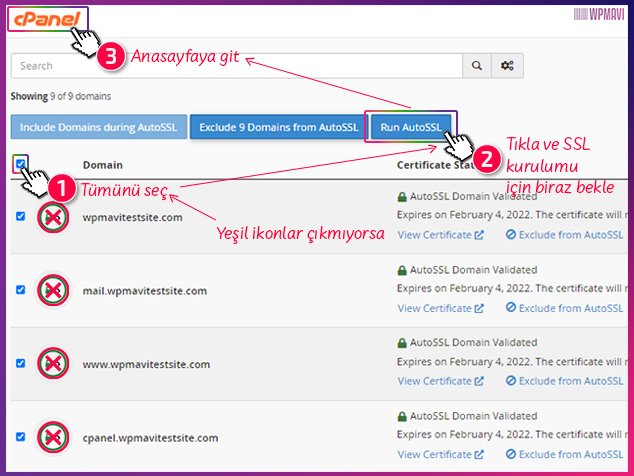Image resolution: width=634 pixels, height=476 pixels.
Task: Click expiry text in cpanel.wpmavitestsite.com row
Action: (512, 434)
